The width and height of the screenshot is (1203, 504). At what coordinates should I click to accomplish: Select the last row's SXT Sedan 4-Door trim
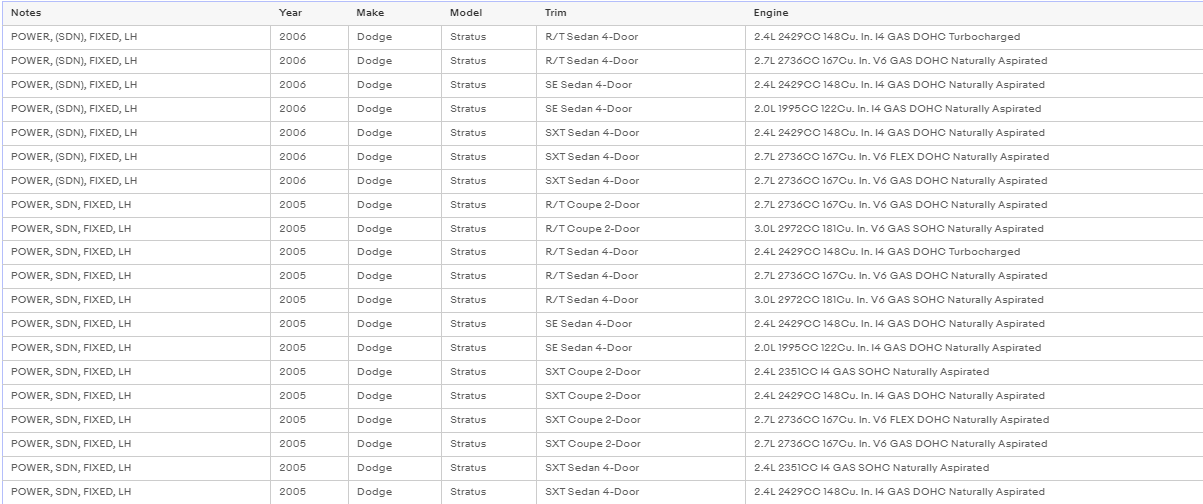pyautogui.click(x=640, y=492)
